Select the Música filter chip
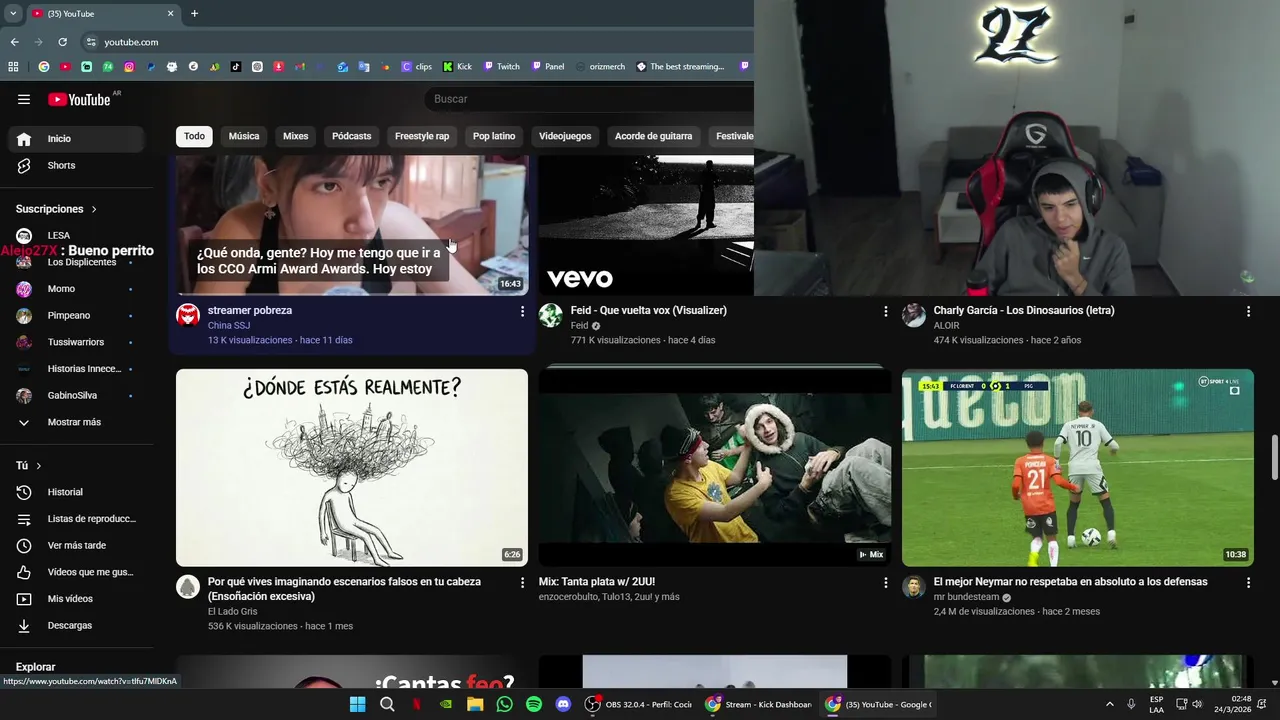The height and width of the screenshot is (720, 1280). pos(244,136)
